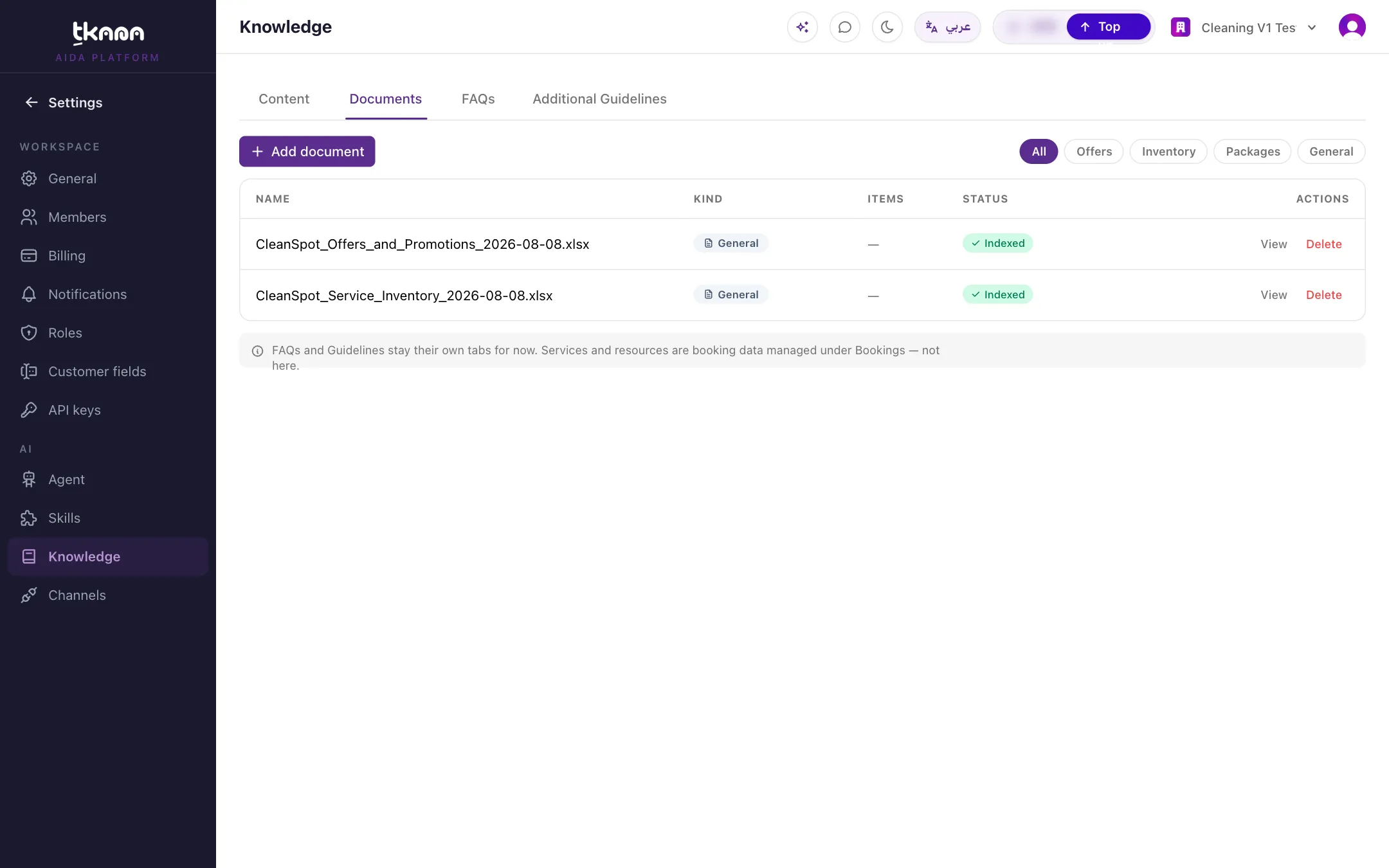Open General workspace settings
1389x868 pixels.
point(108,179)
